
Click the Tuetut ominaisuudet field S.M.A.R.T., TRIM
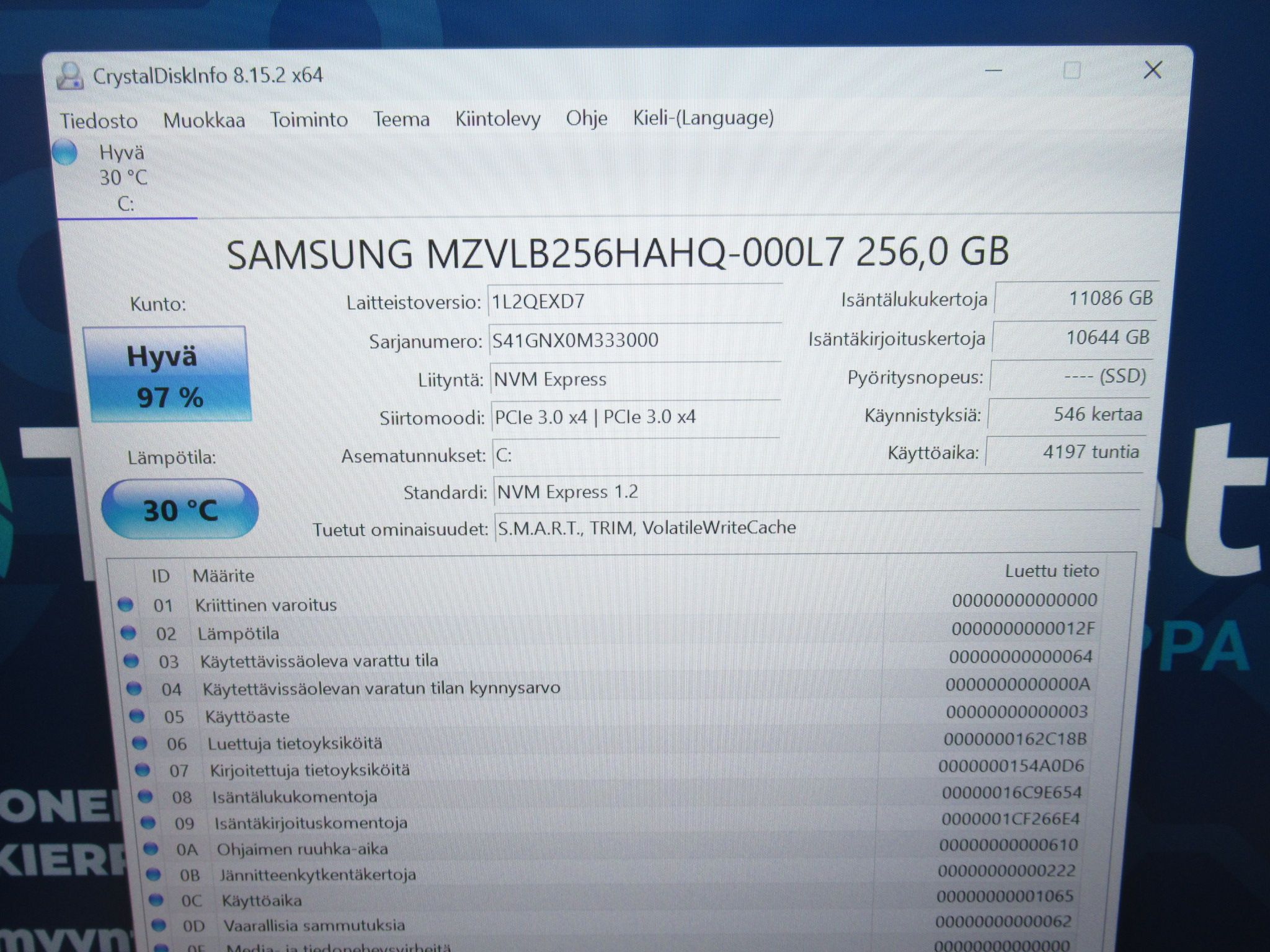817,527
